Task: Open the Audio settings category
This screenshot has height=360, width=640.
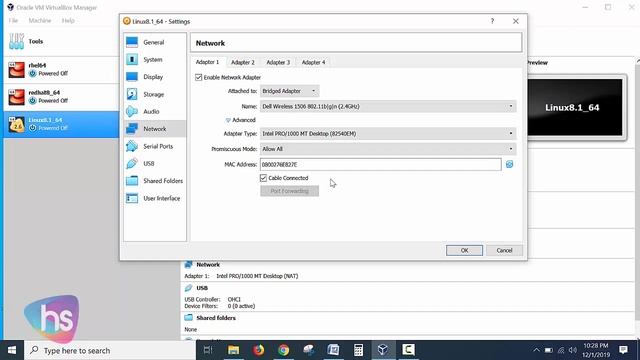Action: coord(155,111)
